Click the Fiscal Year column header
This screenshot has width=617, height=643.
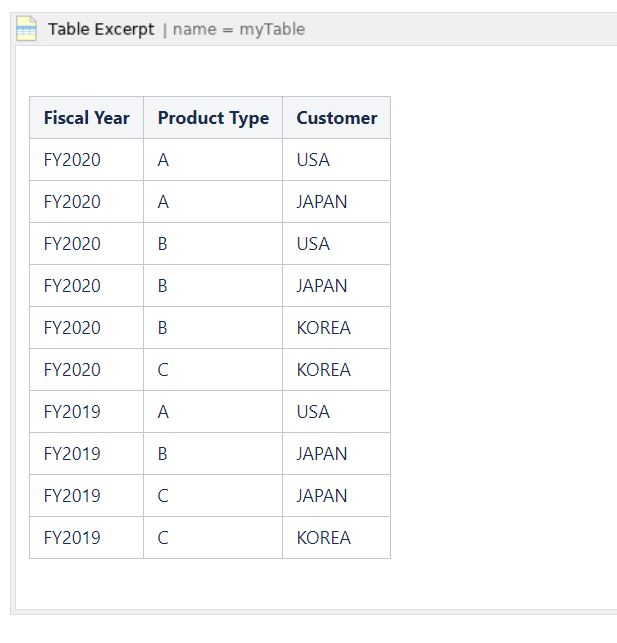(87, 118)
